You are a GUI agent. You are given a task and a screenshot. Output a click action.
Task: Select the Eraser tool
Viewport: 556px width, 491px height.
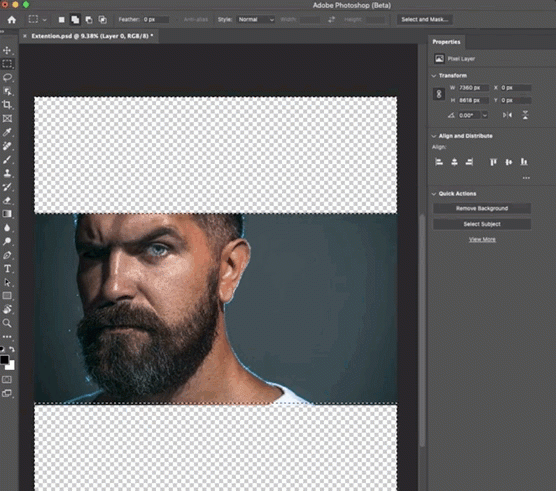pos(7,200)
